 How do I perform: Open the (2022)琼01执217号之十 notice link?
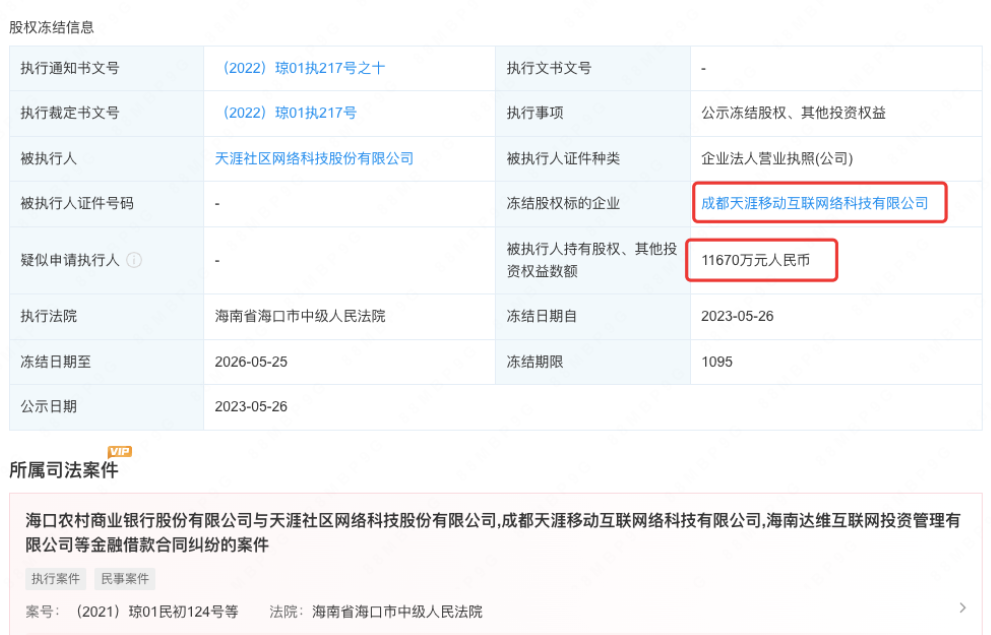pyautogui.click(x=300, y=68)
